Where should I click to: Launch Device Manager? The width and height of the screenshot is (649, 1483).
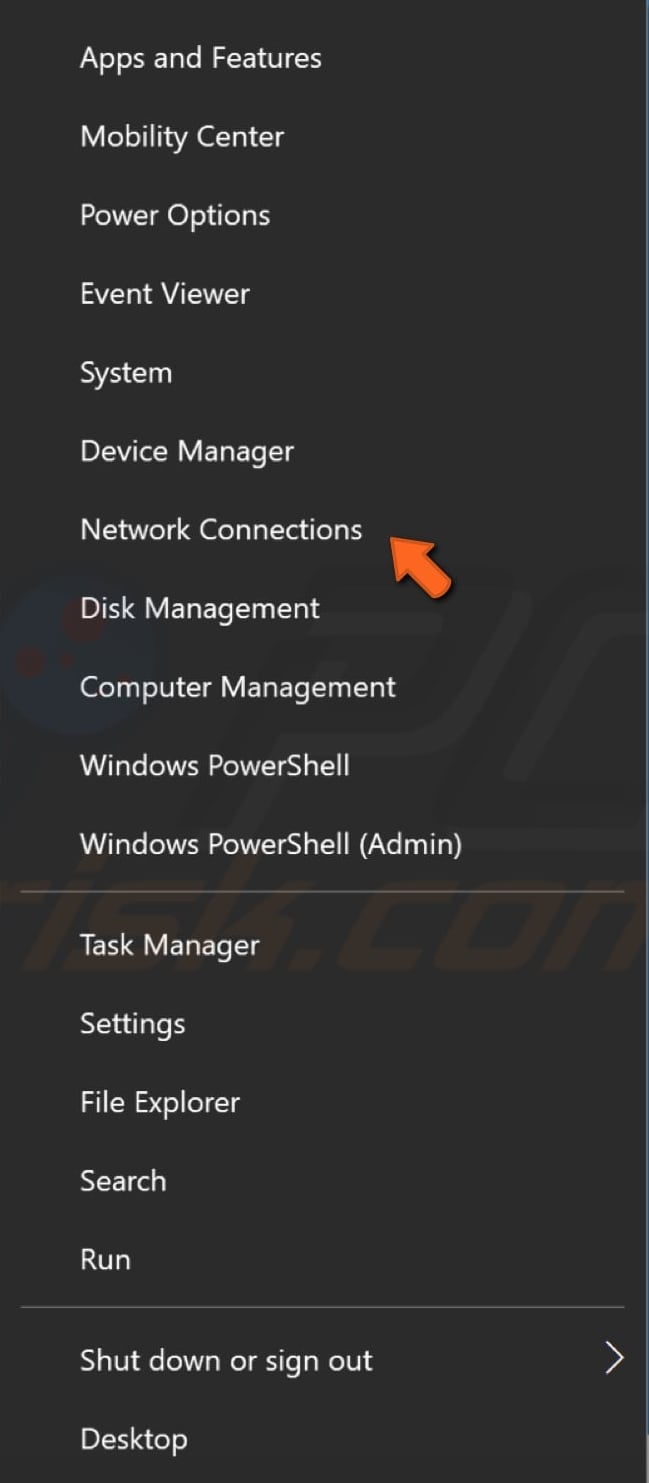[x=186, y=451]
